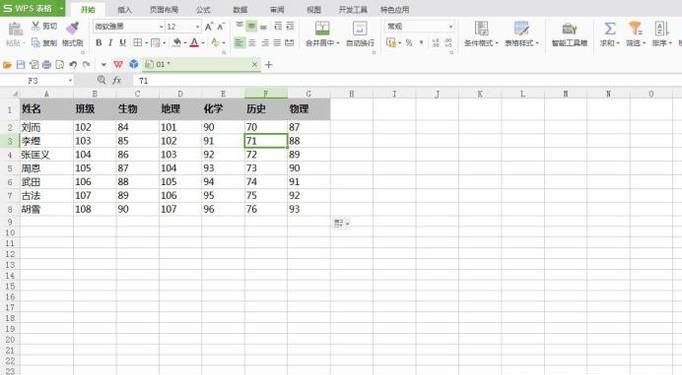Click the Undo arrow icon
682x375 pixels.
pyautogui.click(x=73, y=65)
